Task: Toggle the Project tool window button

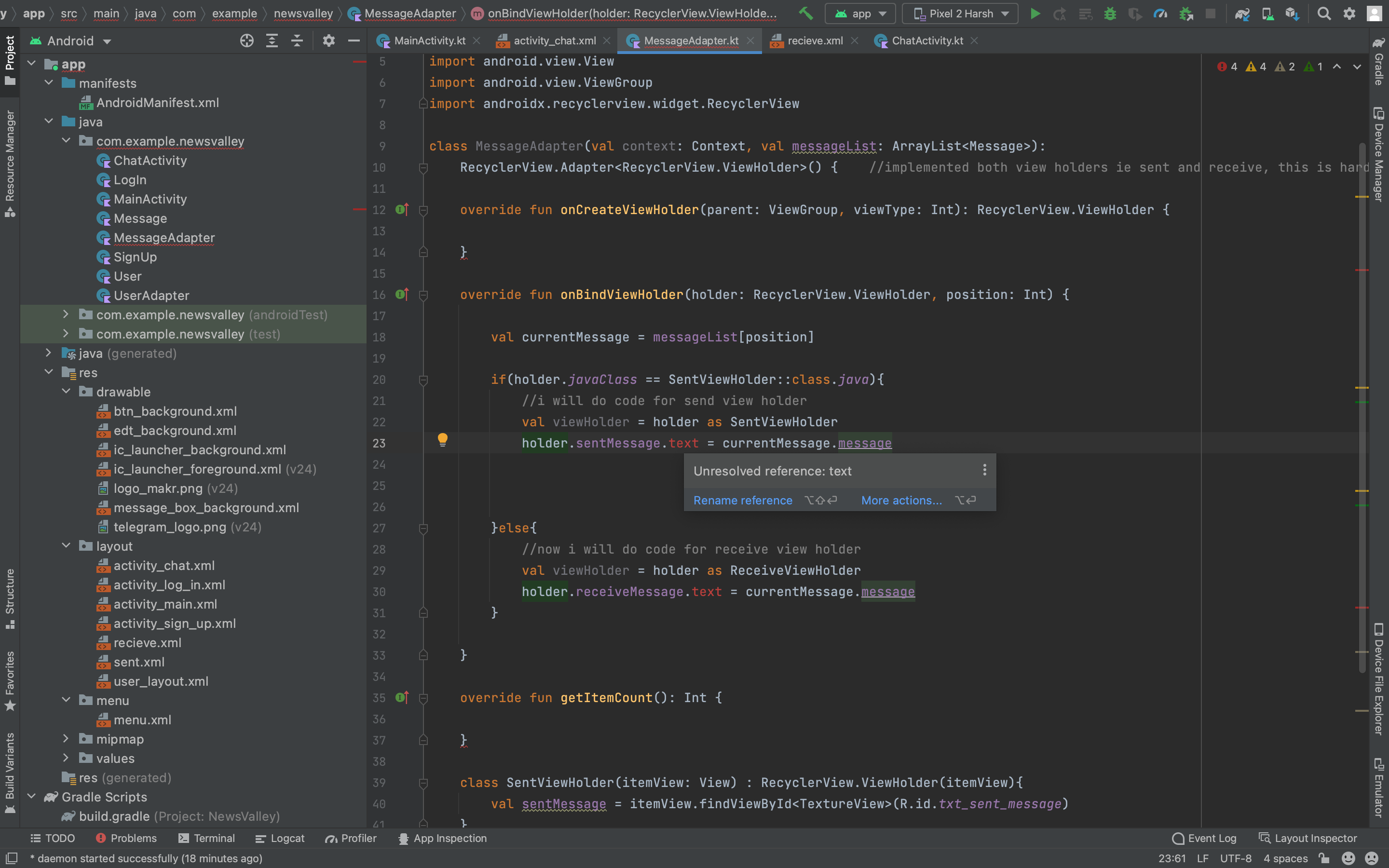Action: 10,60
